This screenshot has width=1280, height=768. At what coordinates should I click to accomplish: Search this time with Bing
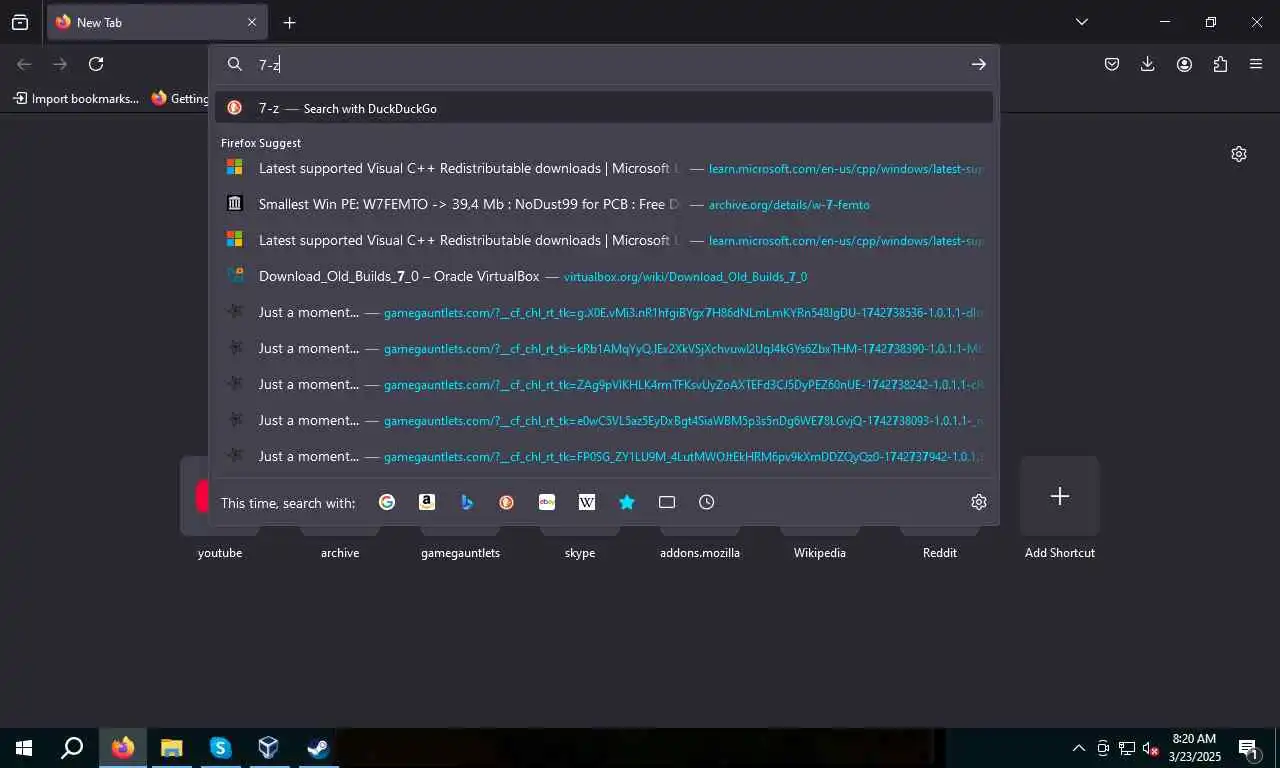coord(467,502)
